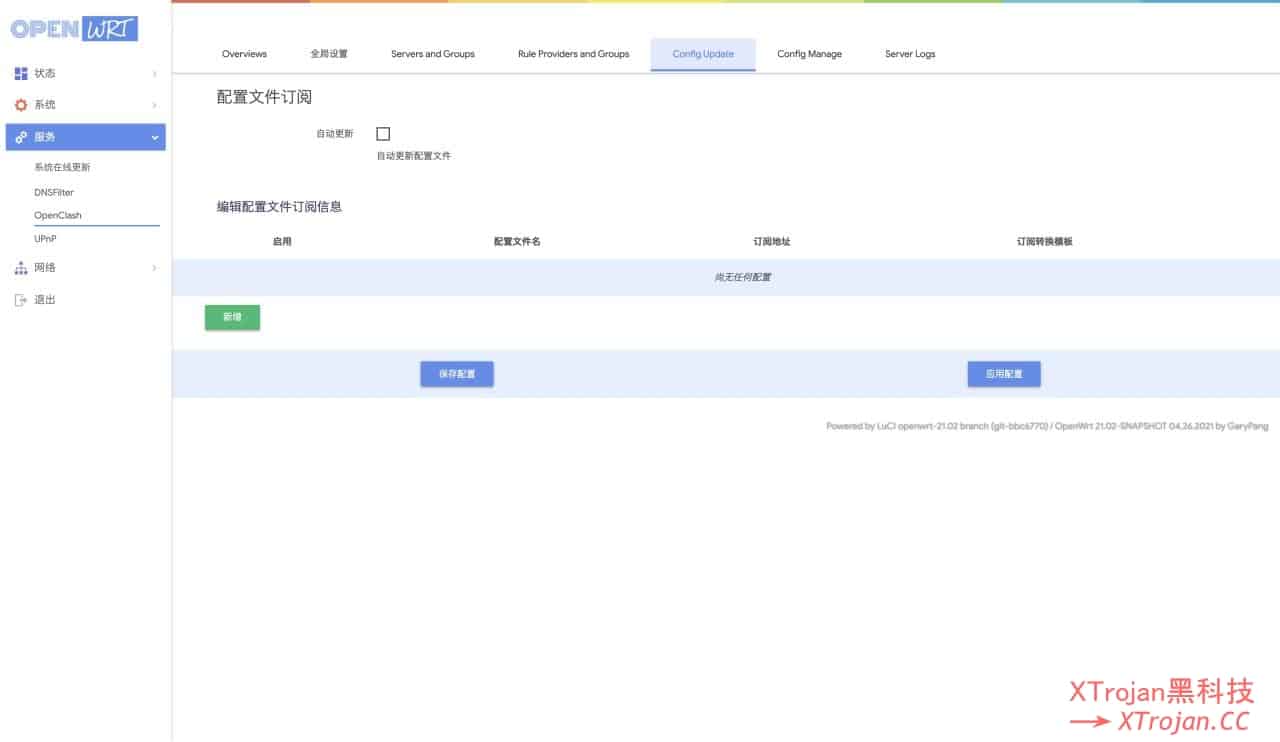Click the 订阅转换模板 column header
1280x742 pixels.
pyautogui.click(x=1045, y=242)
